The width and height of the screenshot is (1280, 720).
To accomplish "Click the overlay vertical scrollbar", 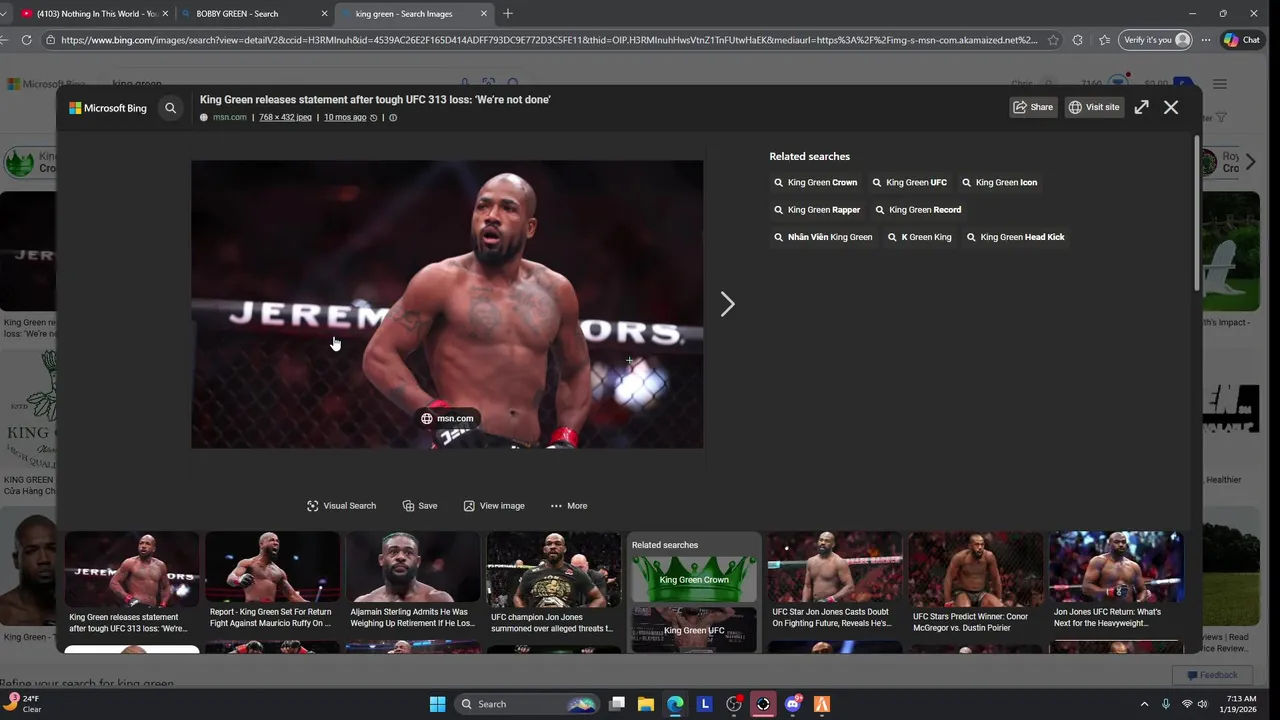I will 1196,212.
